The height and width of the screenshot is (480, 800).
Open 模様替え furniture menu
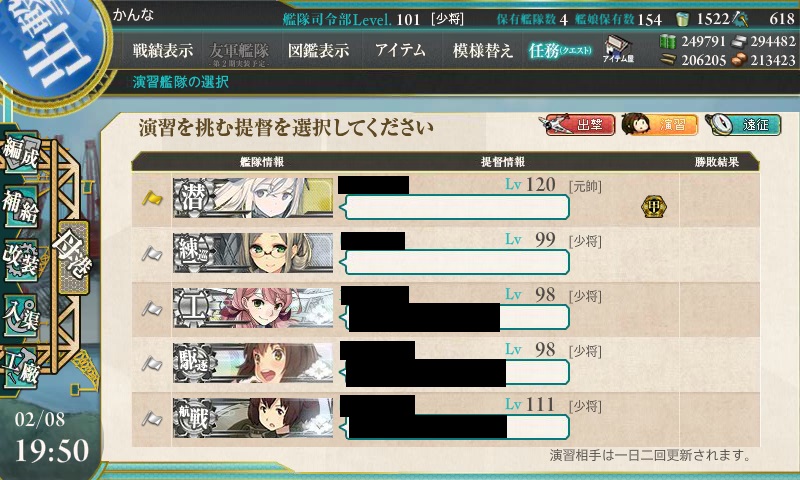482,50
